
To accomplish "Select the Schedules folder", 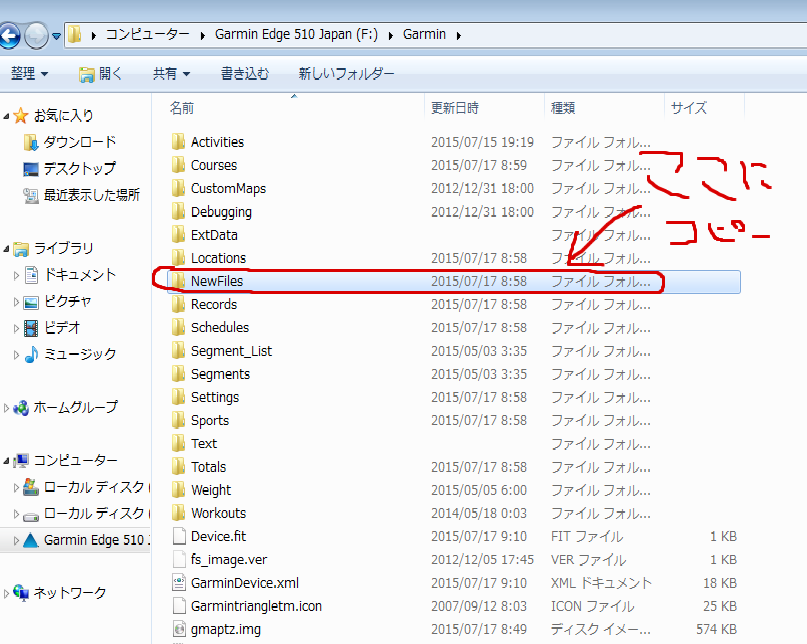I will coord(220,327).
